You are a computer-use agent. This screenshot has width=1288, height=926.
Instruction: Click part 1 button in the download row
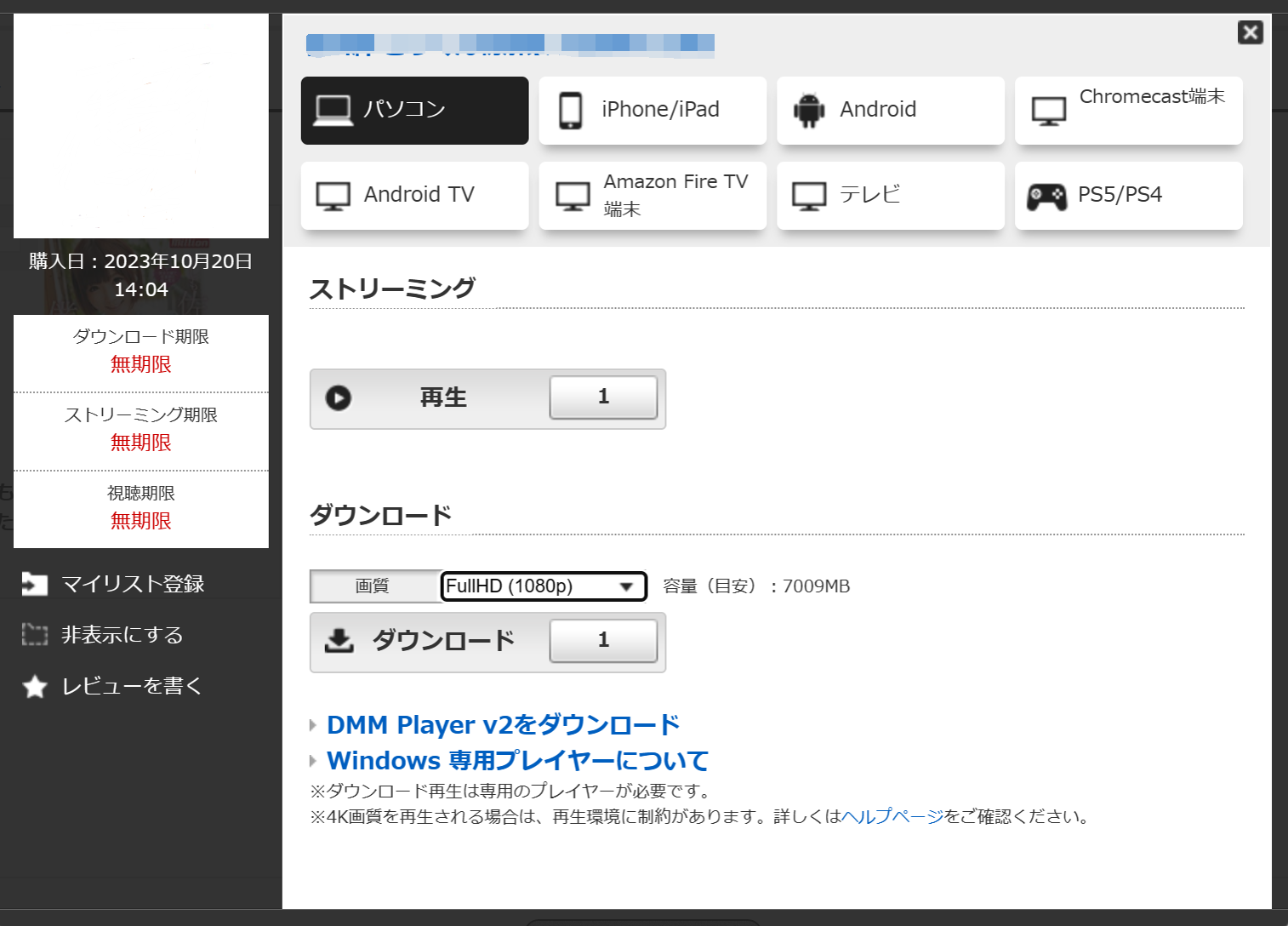[x=603, y=640]
